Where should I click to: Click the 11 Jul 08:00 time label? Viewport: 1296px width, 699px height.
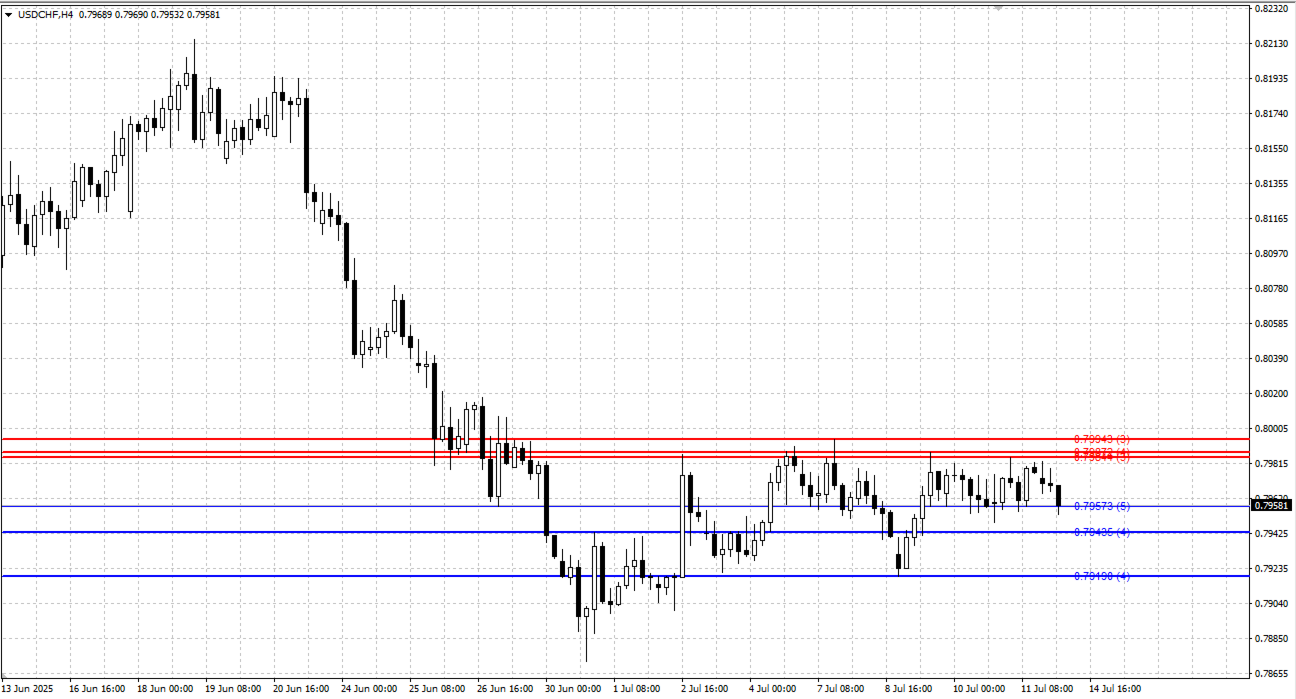1049,689
